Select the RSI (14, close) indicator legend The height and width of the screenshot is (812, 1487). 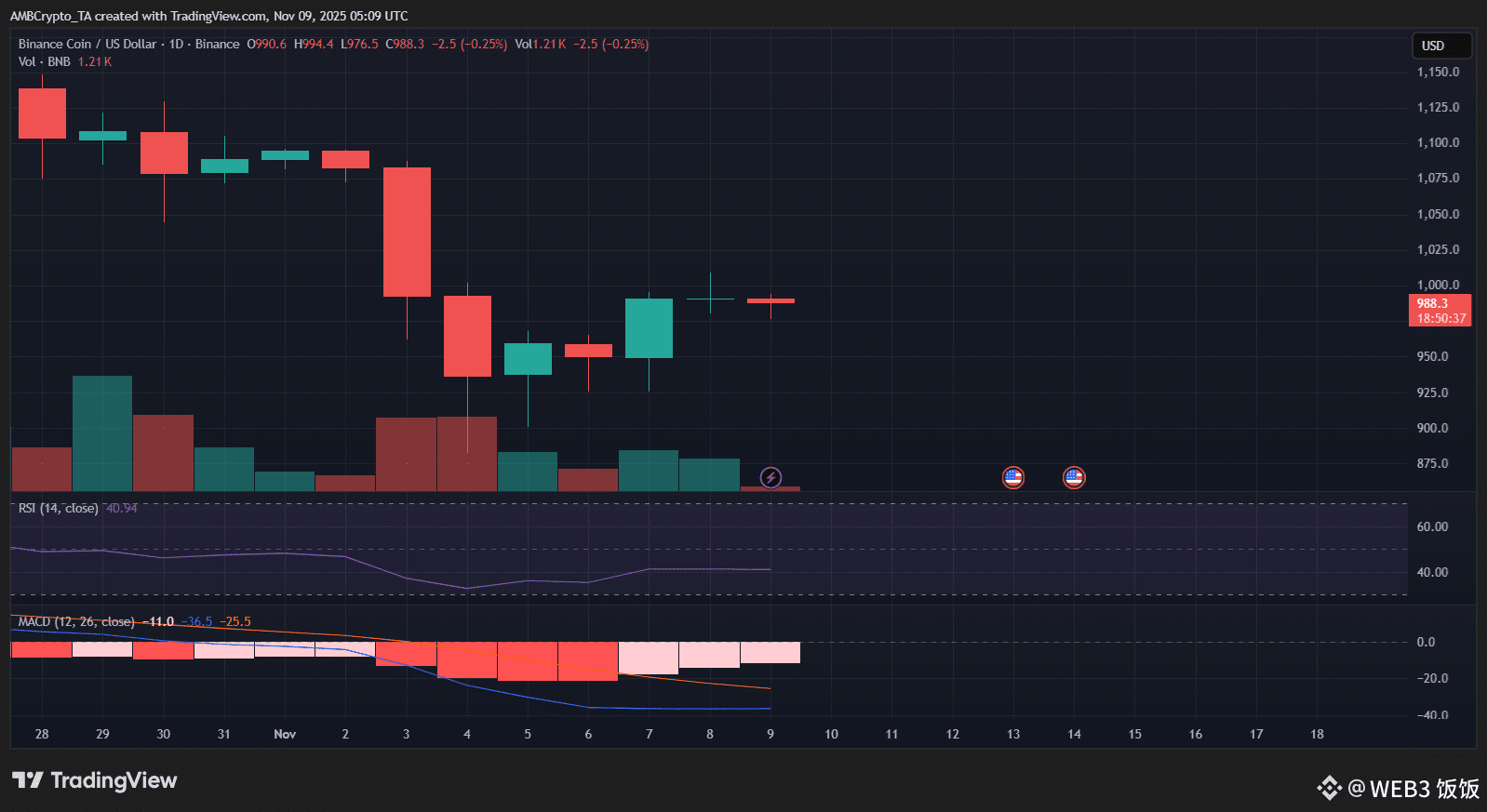pos(58,508)
